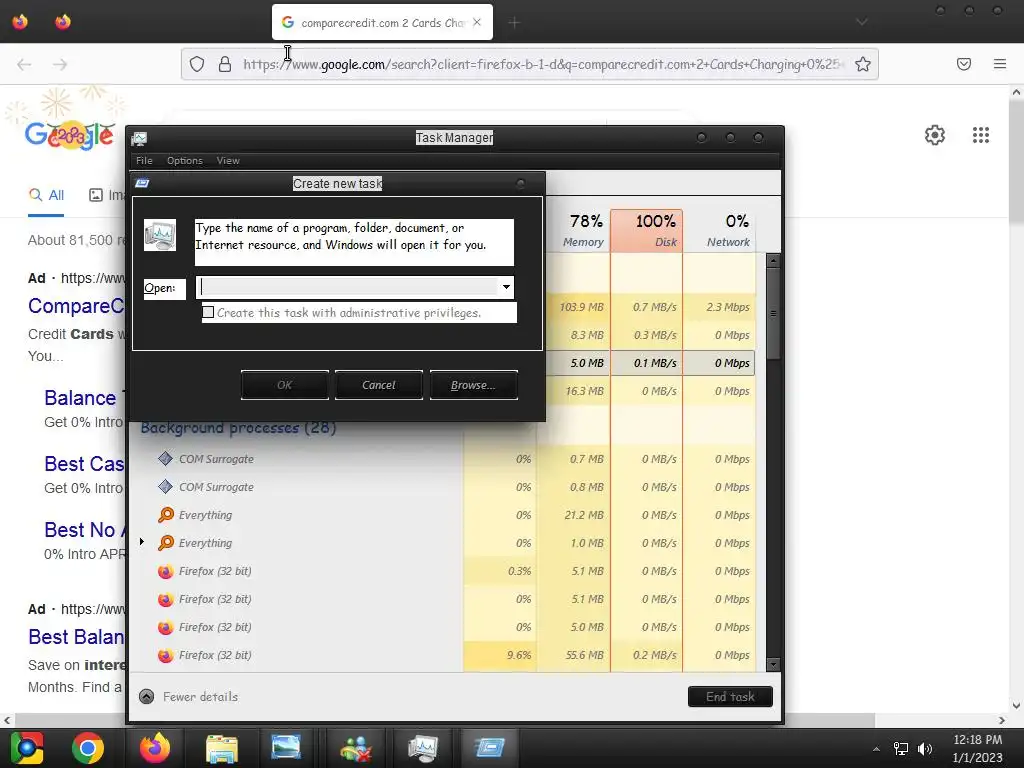This screenshot has width=1024, height=768.
Task: Open the tracking protection shield icon
Action: pyautogui.click(x=197, y=64)
